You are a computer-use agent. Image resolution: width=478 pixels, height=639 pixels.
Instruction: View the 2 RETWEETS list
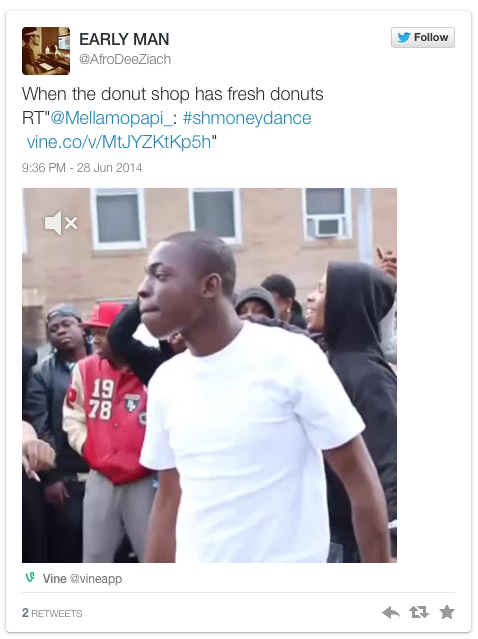[52, 613]
